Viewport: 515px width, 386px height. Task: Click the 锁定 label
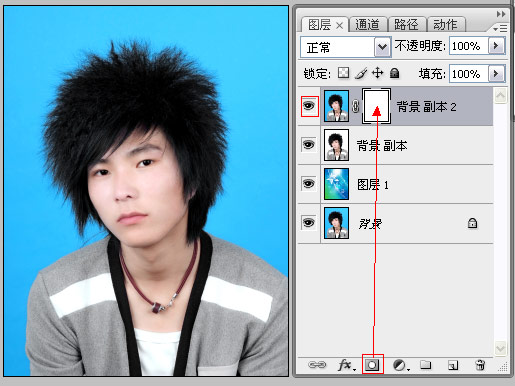[x=317, y=73]
